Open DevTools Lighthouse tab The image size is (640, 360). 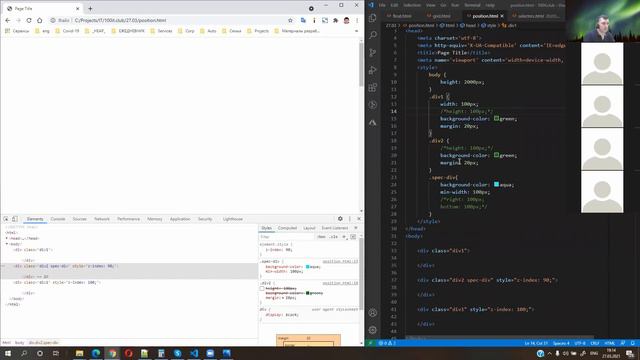(233, 219)
